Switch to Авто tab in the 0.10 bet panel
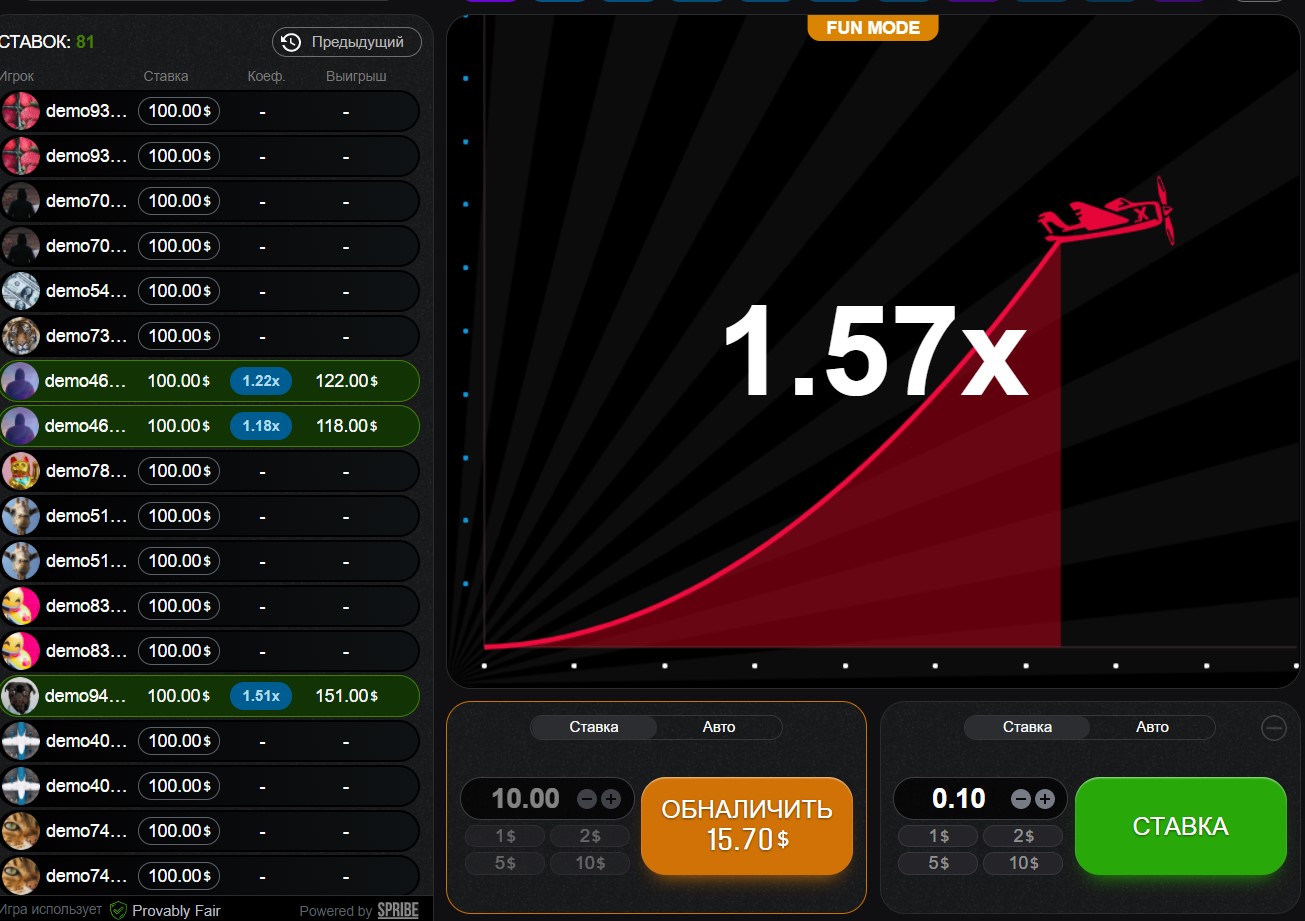1305x921 pixels. tap(1152, 727)
